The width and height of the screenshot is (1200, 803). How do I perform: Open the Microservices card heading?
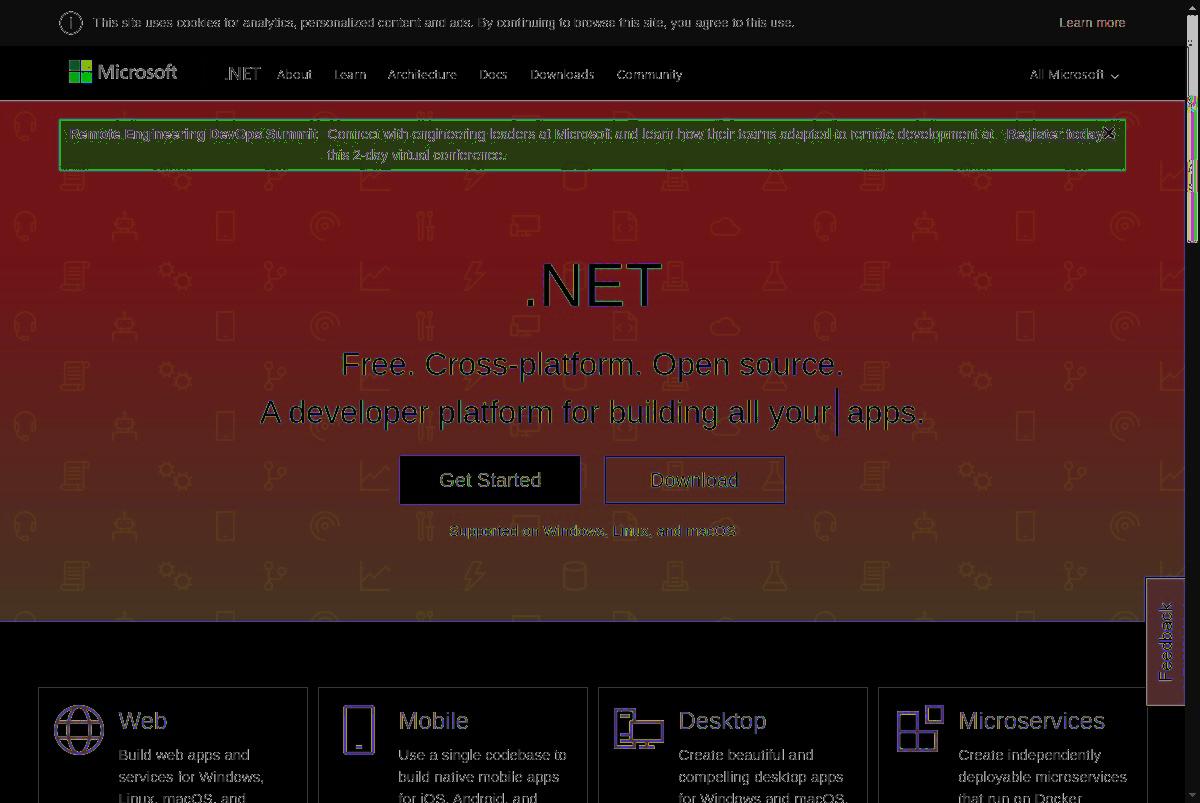point(1031,721)
